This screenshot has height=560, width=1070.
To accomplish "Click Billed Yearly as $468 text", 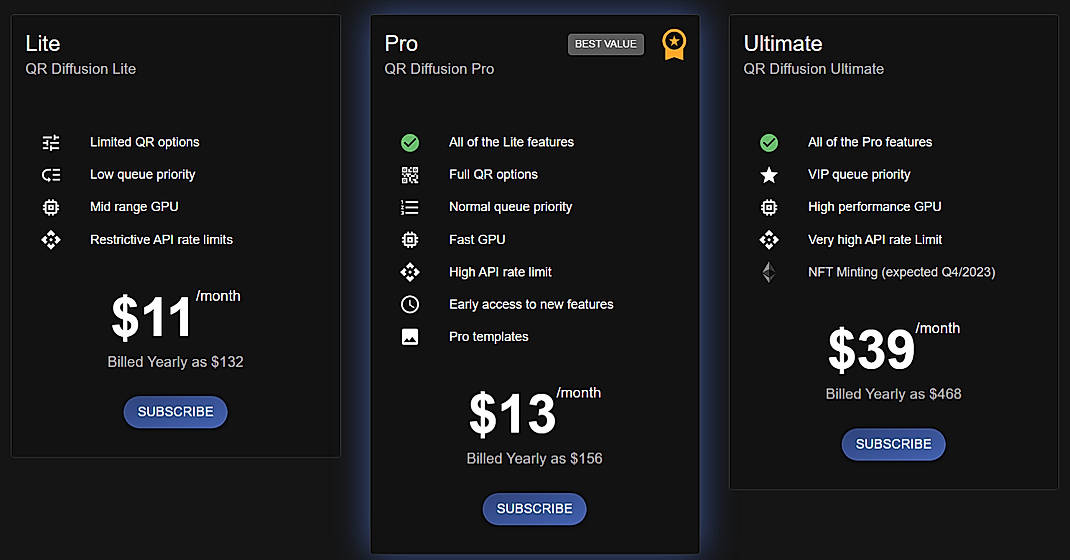I will [x=893, y=394].
